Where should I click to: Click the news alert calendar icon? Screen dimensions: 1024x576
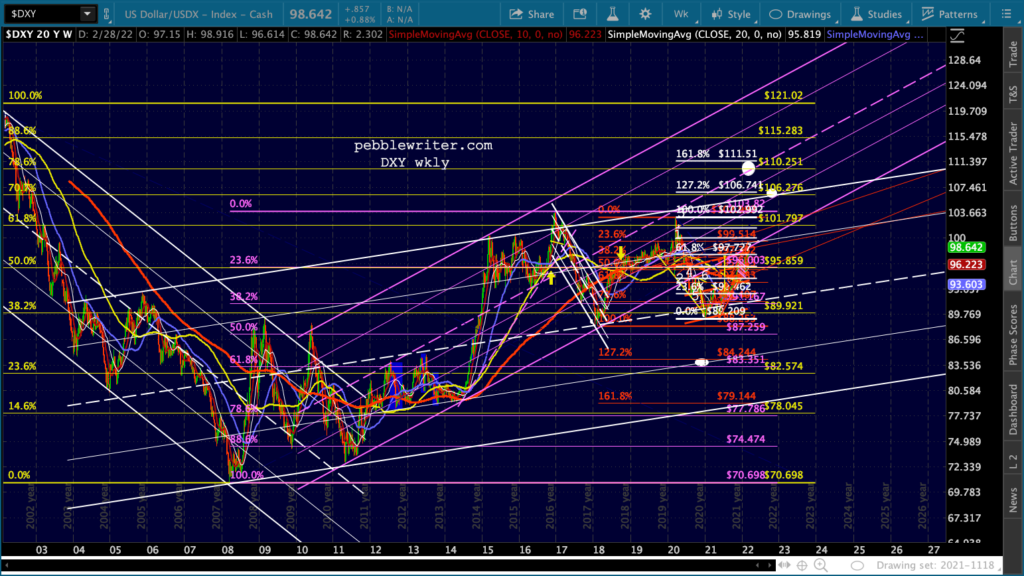(x=579, y=14)
